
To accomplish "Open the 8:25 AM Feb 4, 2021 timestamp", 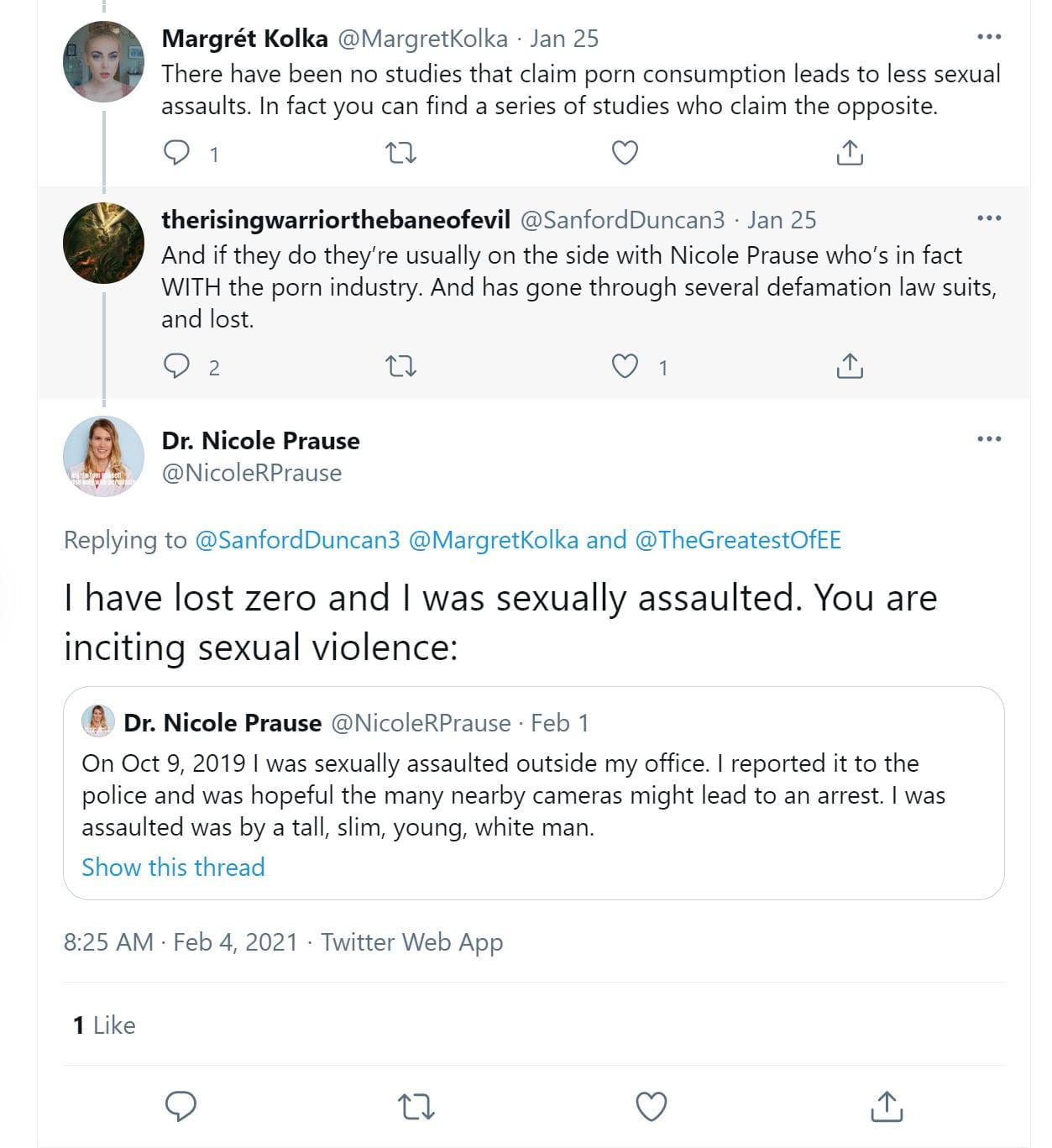I will (181, 942).
